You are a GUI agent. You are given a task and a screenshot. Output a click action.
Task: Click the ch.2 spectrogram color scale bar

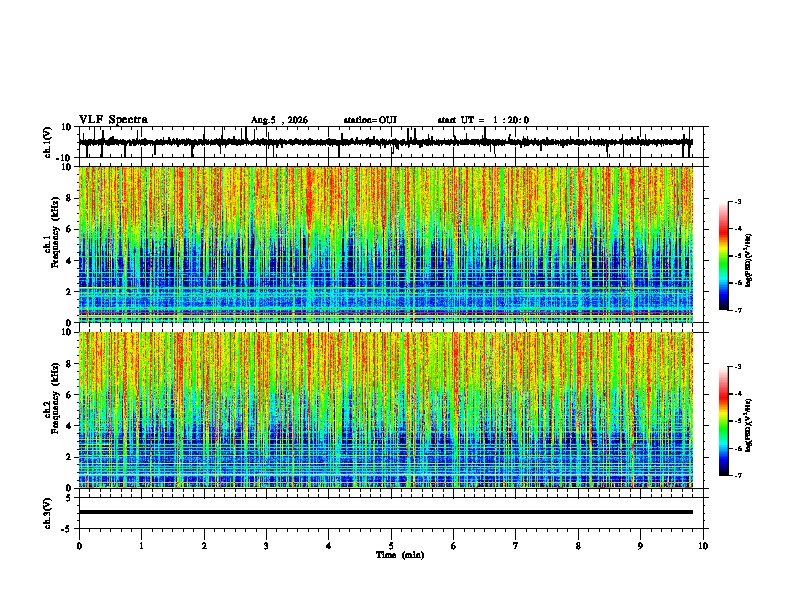[x=723, y=421]
